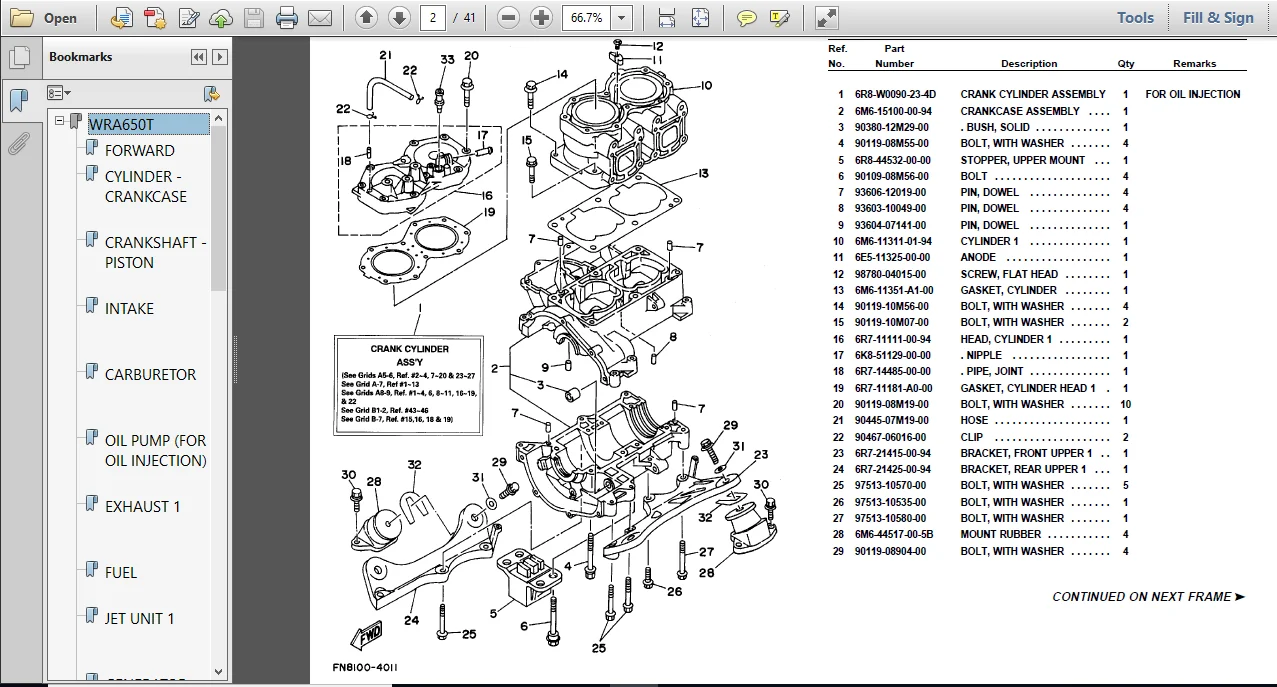Click the FOR OIL INJECTION remark

point(1192,94)
